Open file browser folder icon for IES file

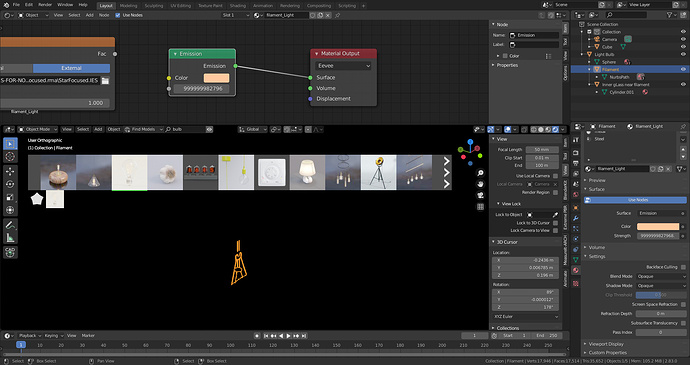(105, 81)
